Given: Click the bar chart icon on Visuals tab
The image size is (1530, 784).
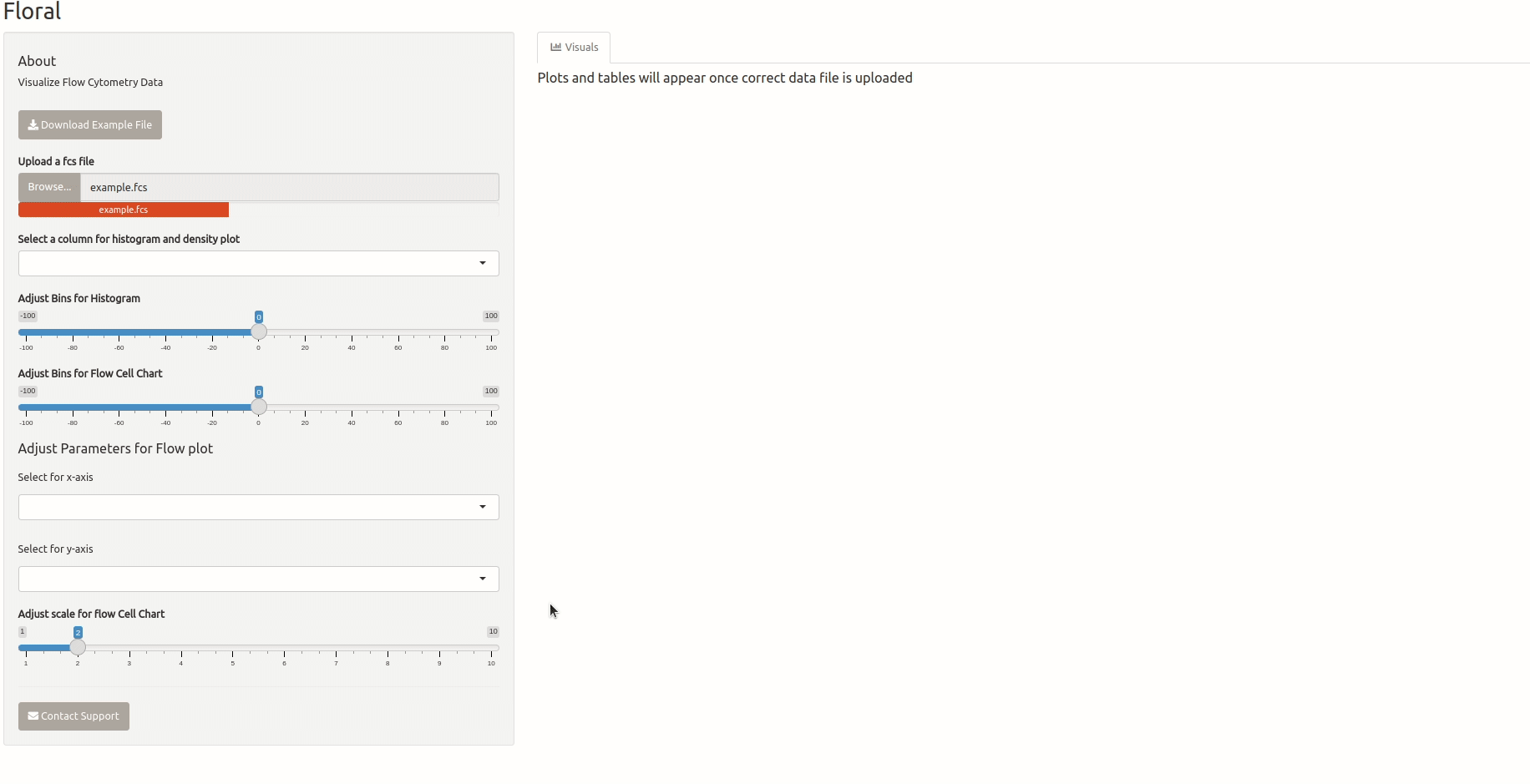Looking at the screenshot, I should click(555, 48).
